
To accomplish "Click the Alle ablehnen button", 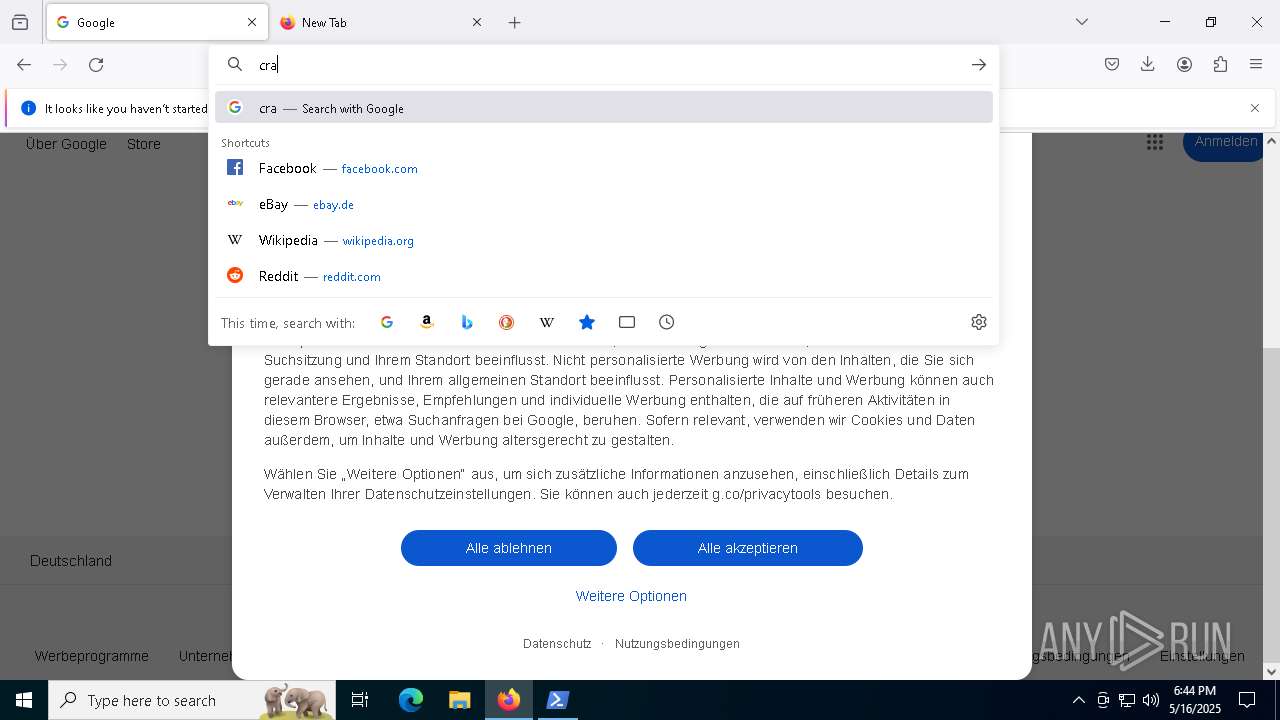I will (x=509, y=548).
